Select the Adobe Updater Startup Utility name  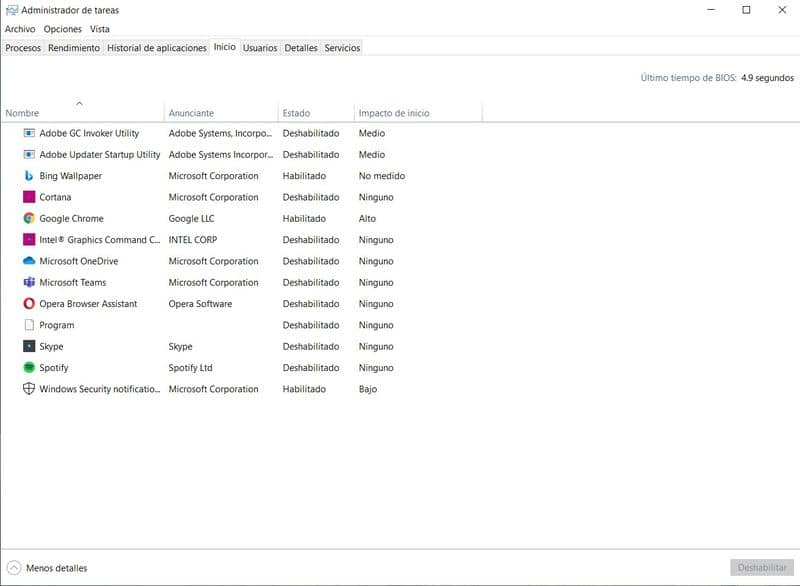(x=99, y=155)
